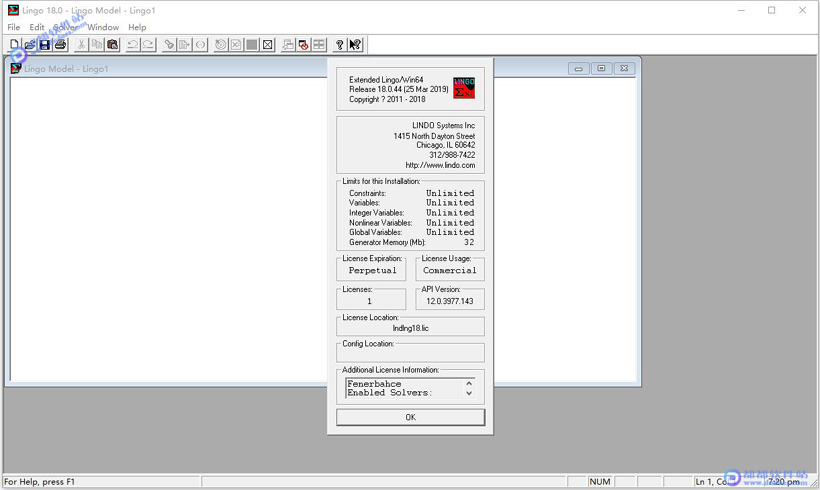
Task: Open the File menu
Action: coord(14,27)
